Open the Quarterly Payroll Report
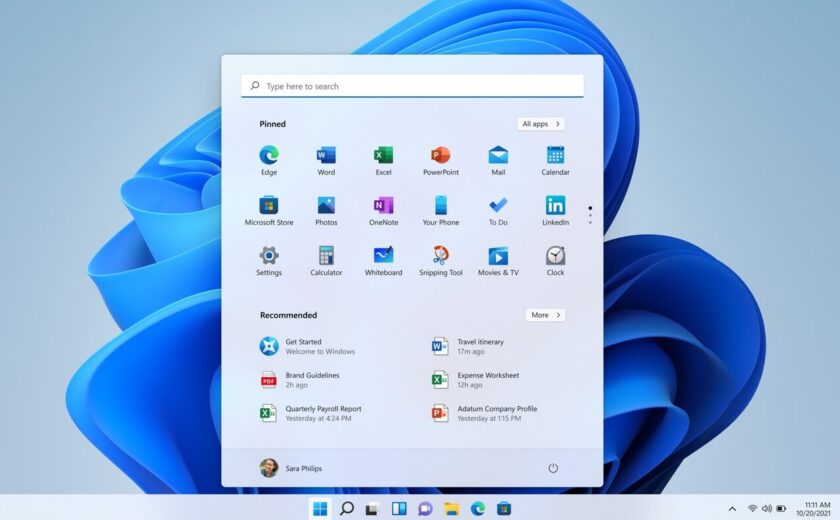The image size is (840, 520). (x=311, y=413)
